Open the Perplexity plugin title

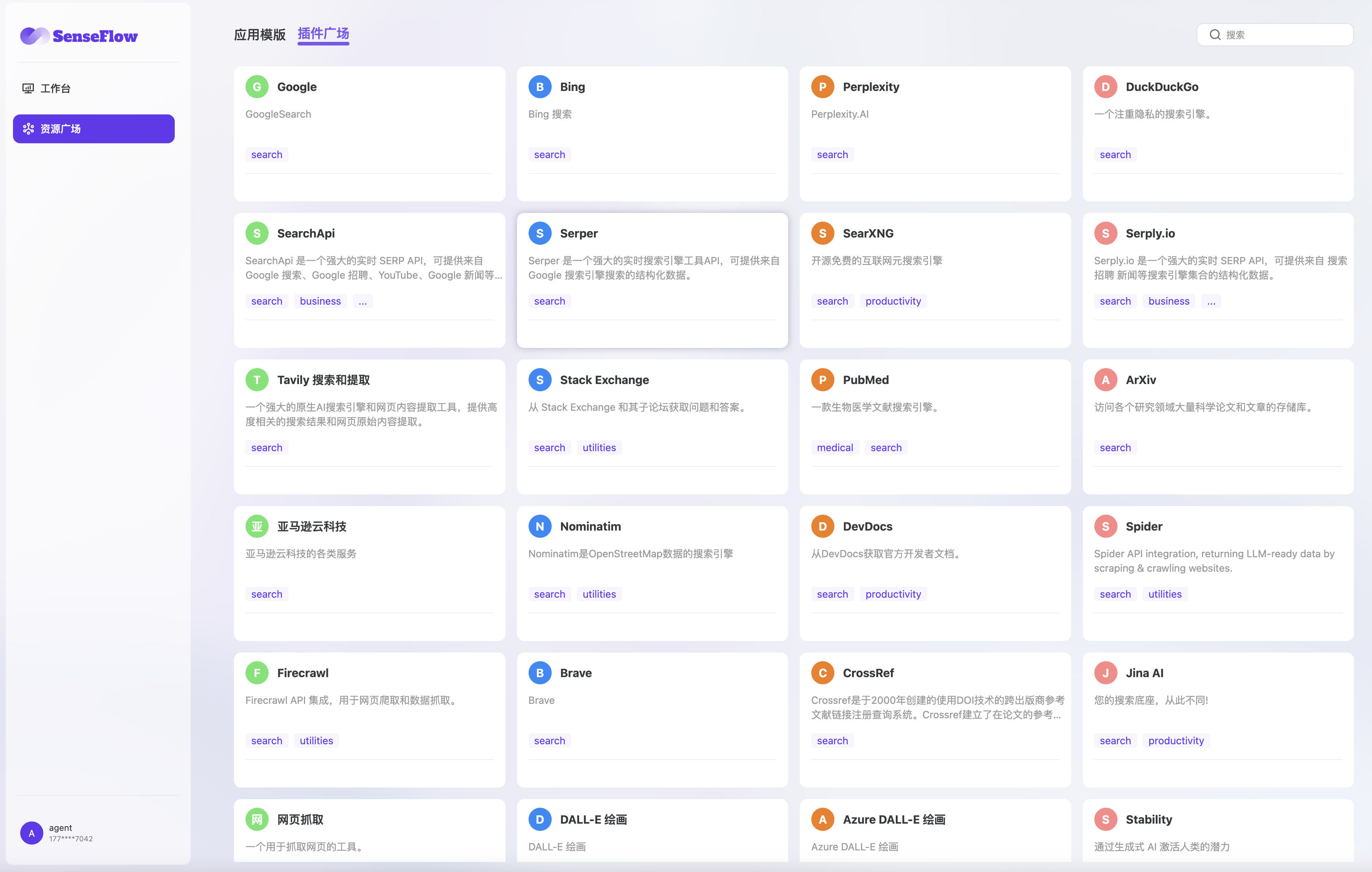click(x=870, y=87)
